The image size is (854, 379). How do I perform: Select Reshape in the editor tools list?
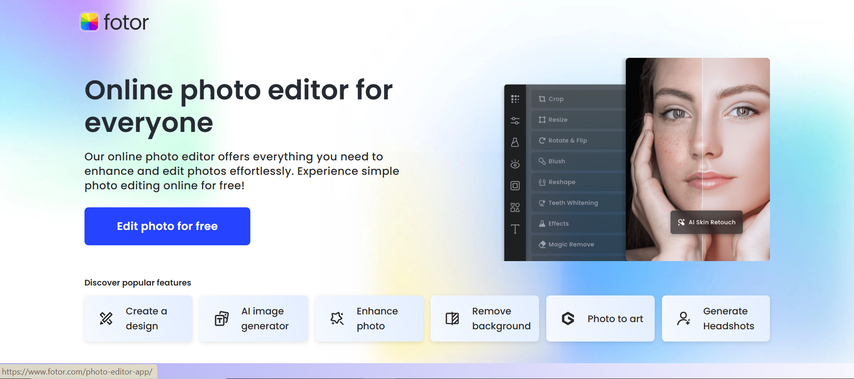click(x=578, y=182)
